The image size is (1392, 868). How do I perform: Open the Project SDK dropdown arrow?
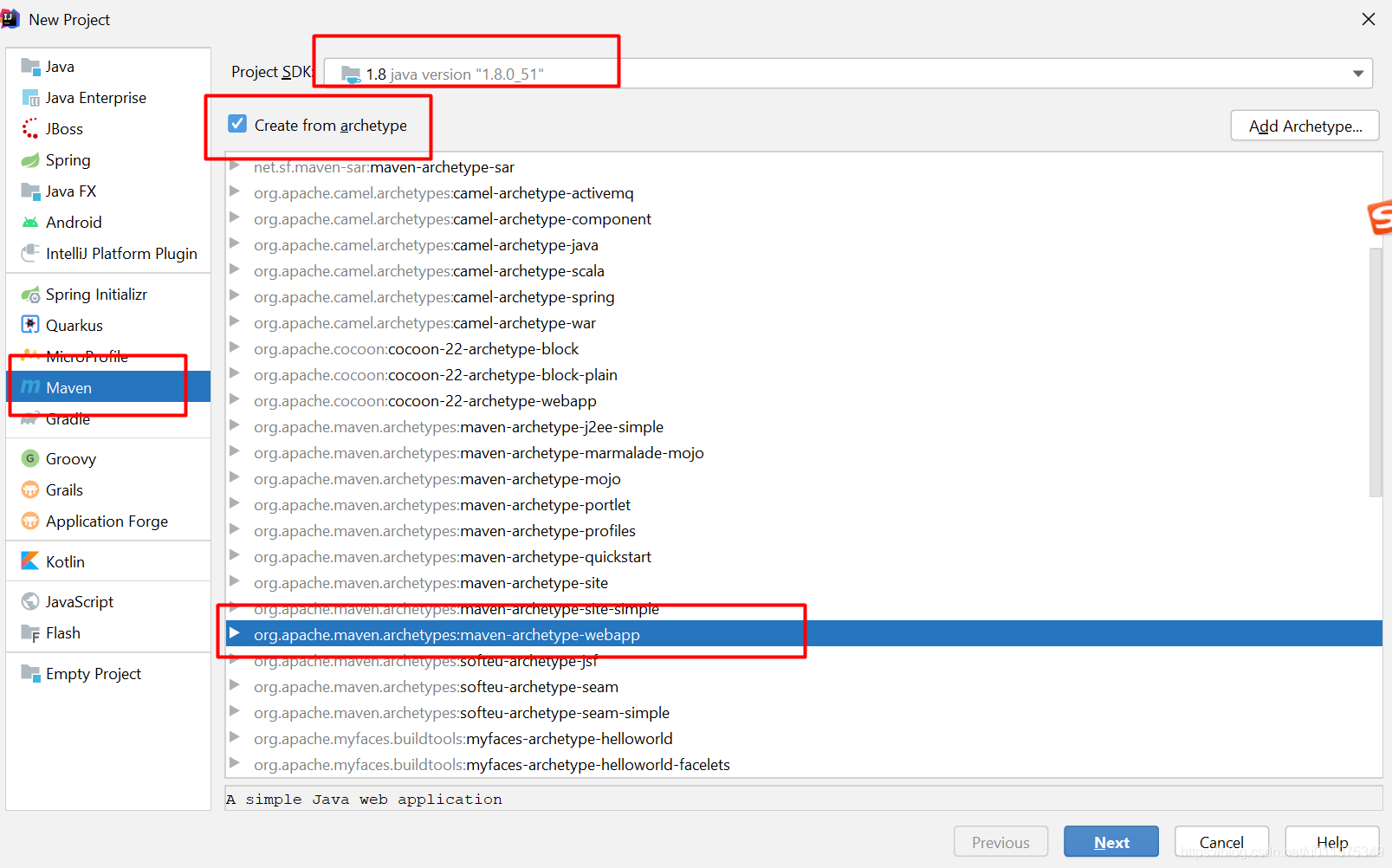click(x=1358, y=74)
